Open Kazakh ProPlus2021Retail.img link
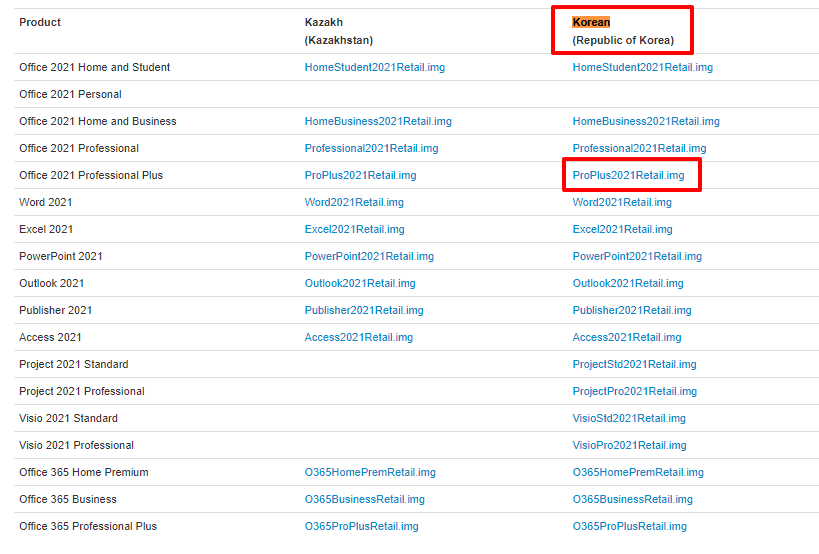This screenshot has width=819, height=554. tap(360, 175)
